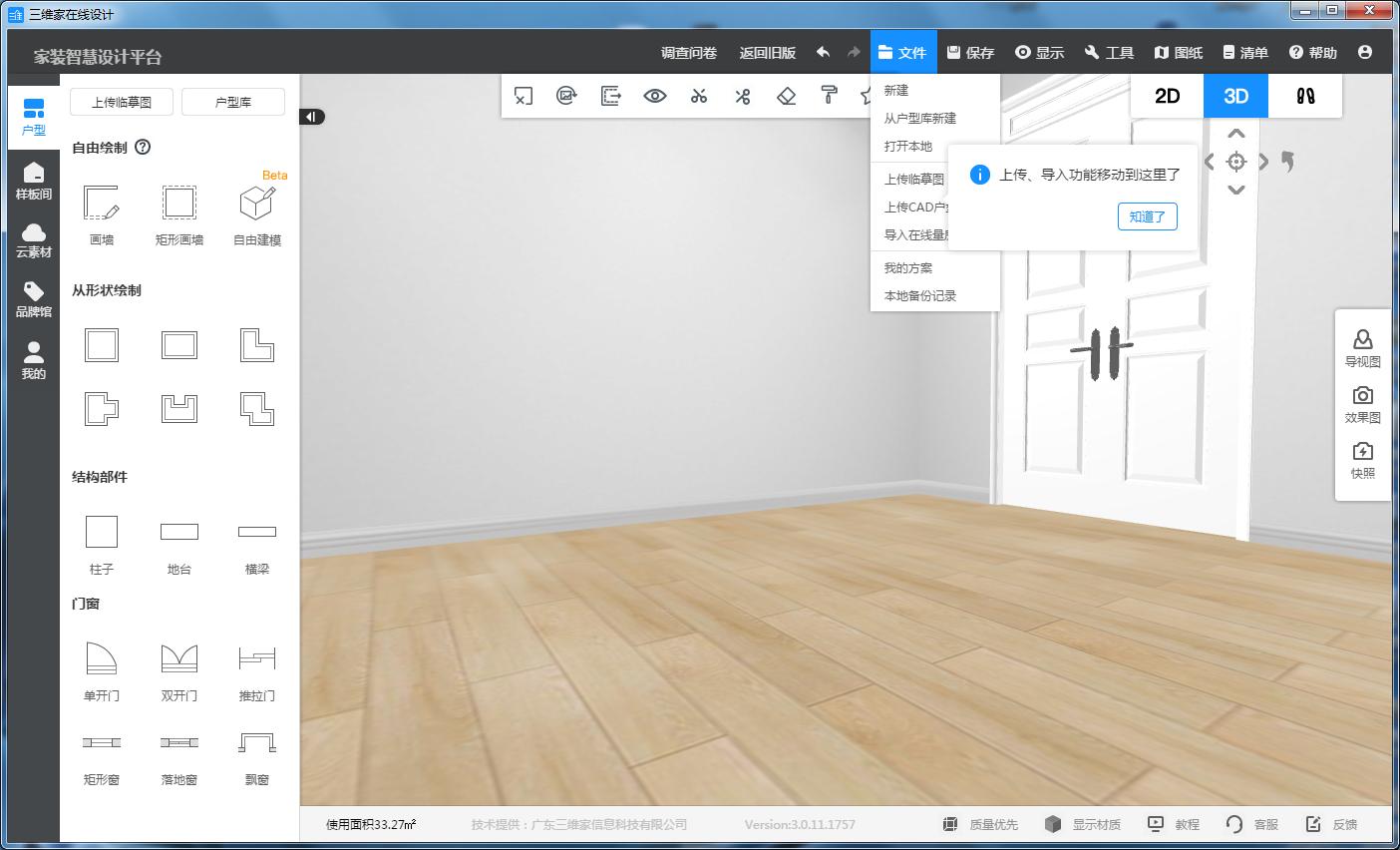1400x850 pixels.
Task: Toggle 显示材质 at the bottom bar
Action: pyautogui.click(x=1083, y=824)
